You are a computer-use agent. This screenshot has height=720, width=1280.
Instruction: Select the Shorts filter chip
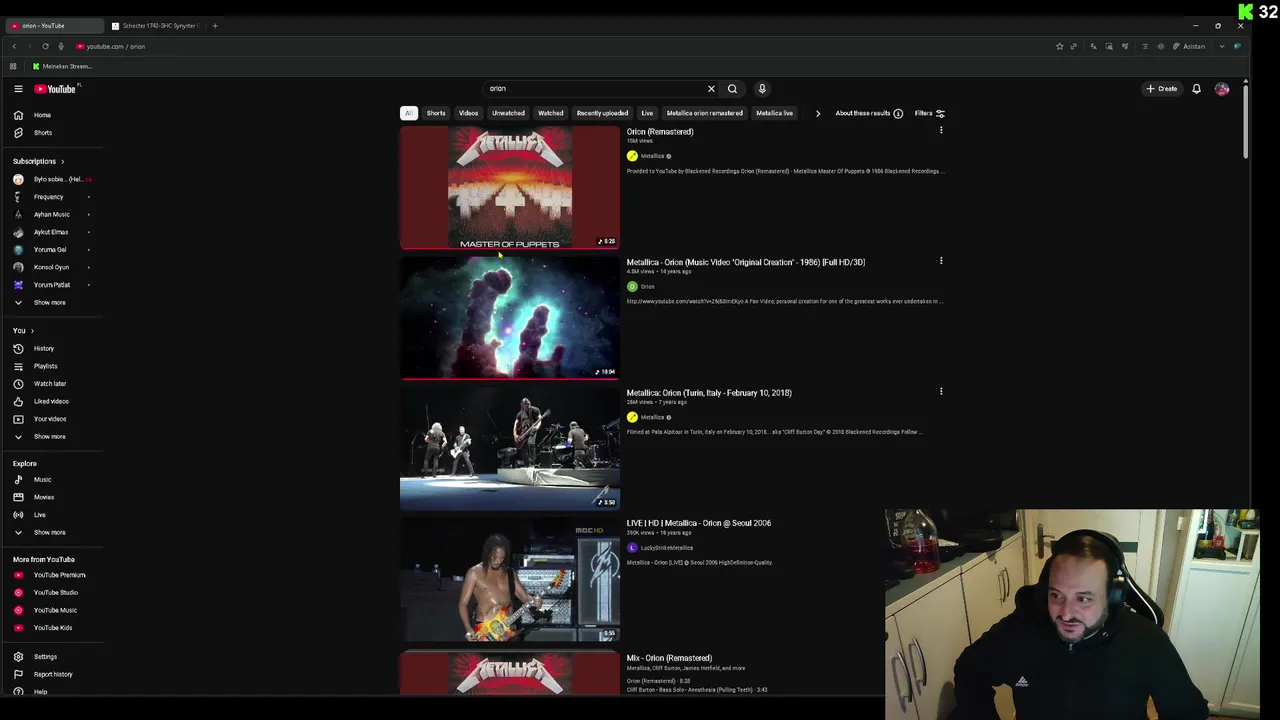[x=436, y=113]
